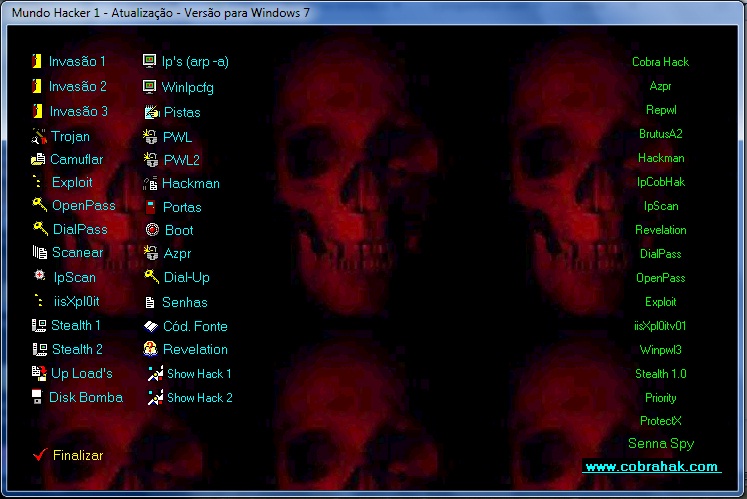Viewport: 747px width, 499px height.
Task: Click the Disk Bomba icon
Action: click(38, 397)
